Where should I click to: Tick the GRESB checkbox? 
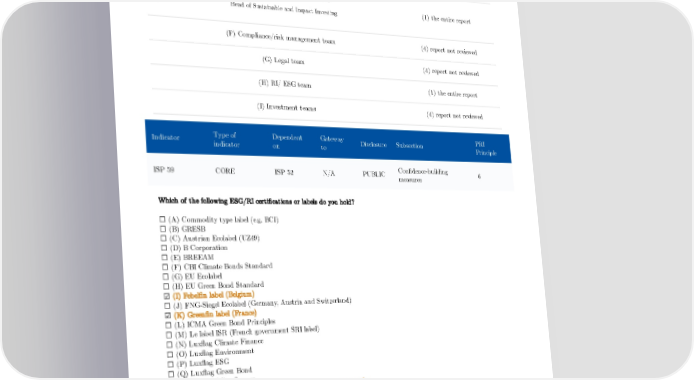(x=162, y=229)
